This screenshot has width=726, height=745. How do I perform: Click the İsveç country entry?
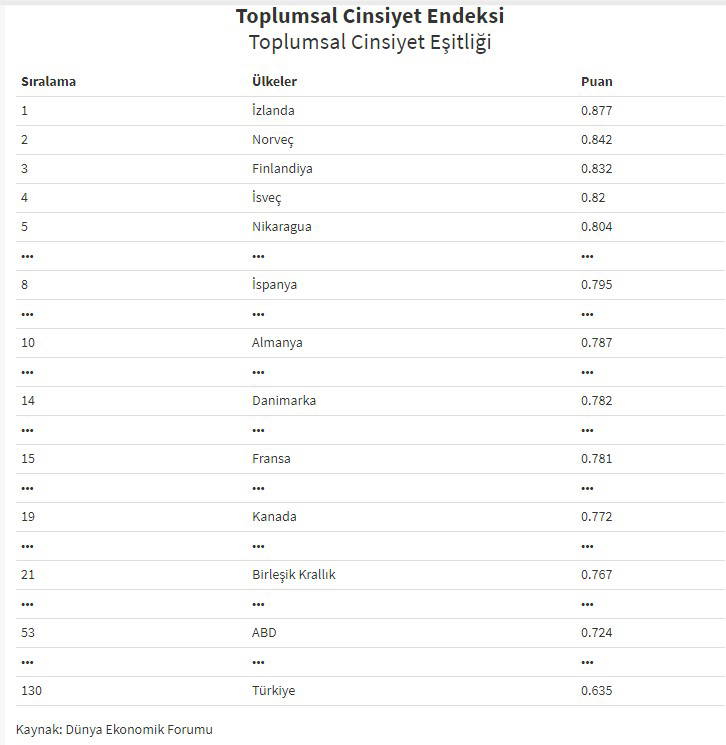point(267,197)
